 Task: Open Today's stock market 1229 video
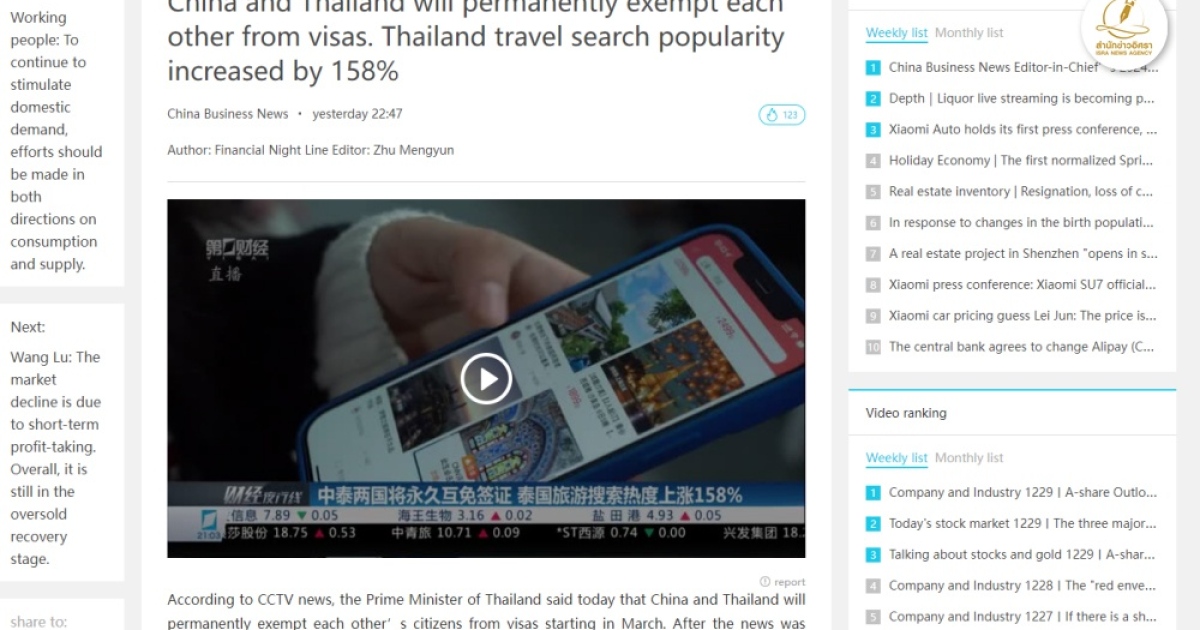point(1022,524)
